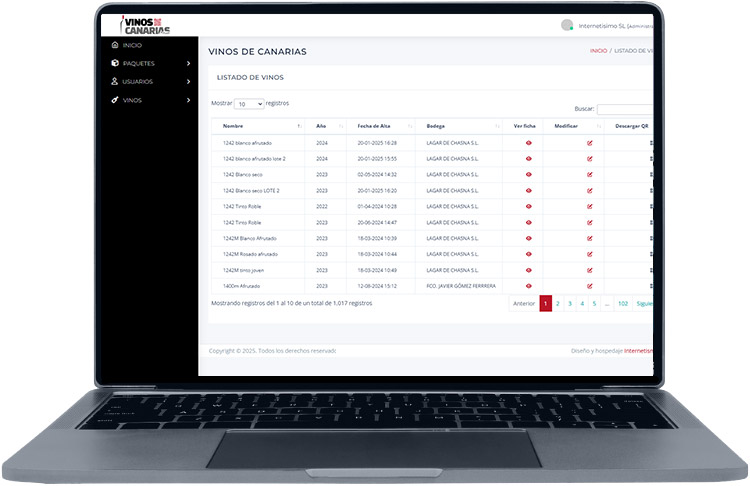Show ficha for 1242M Blanco Afrutado
The image size is (750, 486).
click(529, 238)
